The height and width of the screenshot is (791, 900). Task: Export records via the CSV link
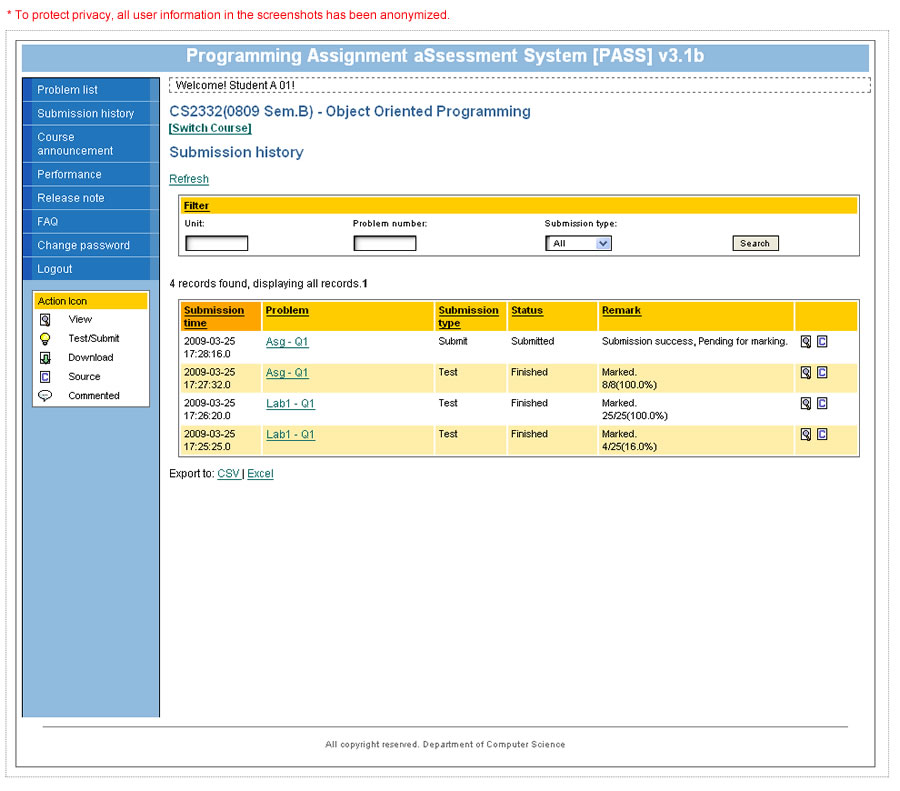(x=228, y=474)
